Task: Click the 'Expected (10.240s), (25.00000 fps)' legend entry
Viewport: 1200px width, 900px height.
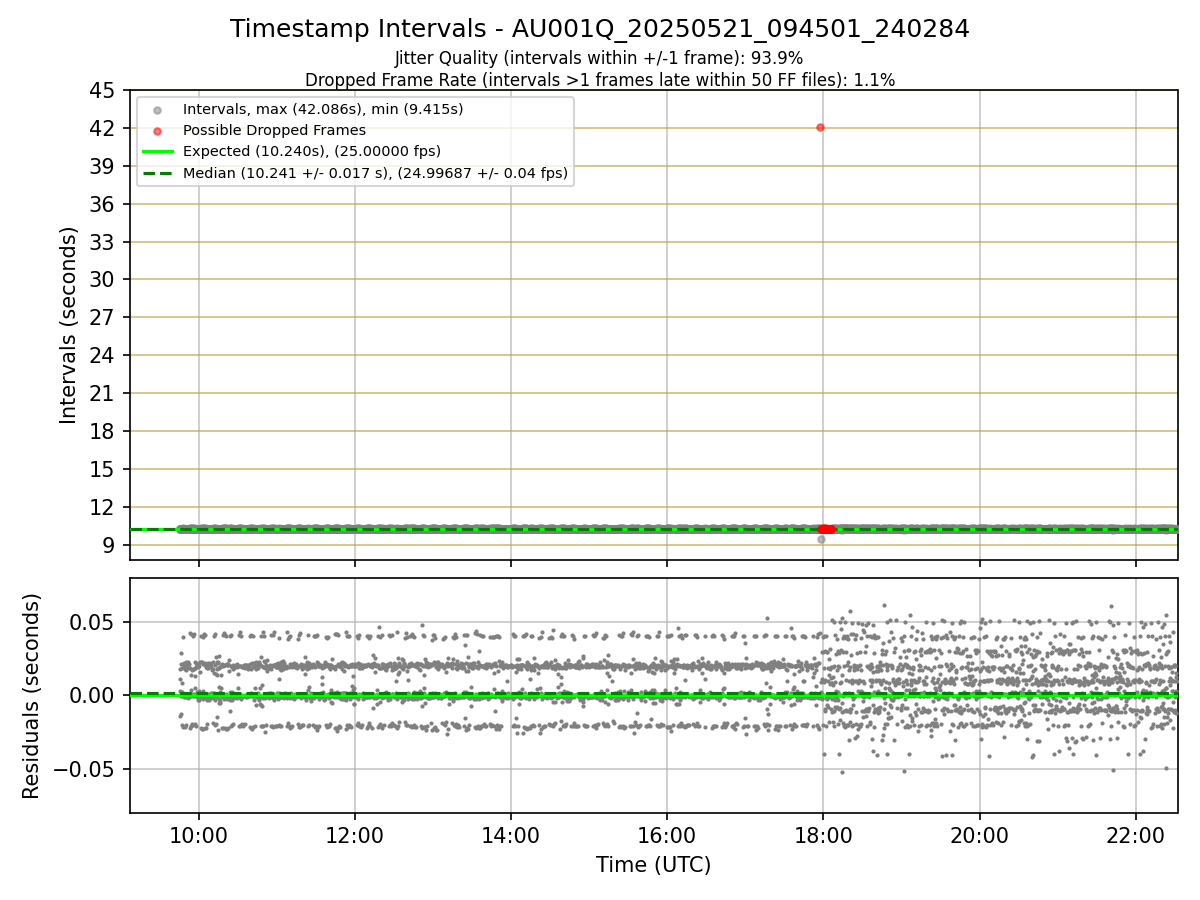Action: pyautogui.click(x=312, y=151)
